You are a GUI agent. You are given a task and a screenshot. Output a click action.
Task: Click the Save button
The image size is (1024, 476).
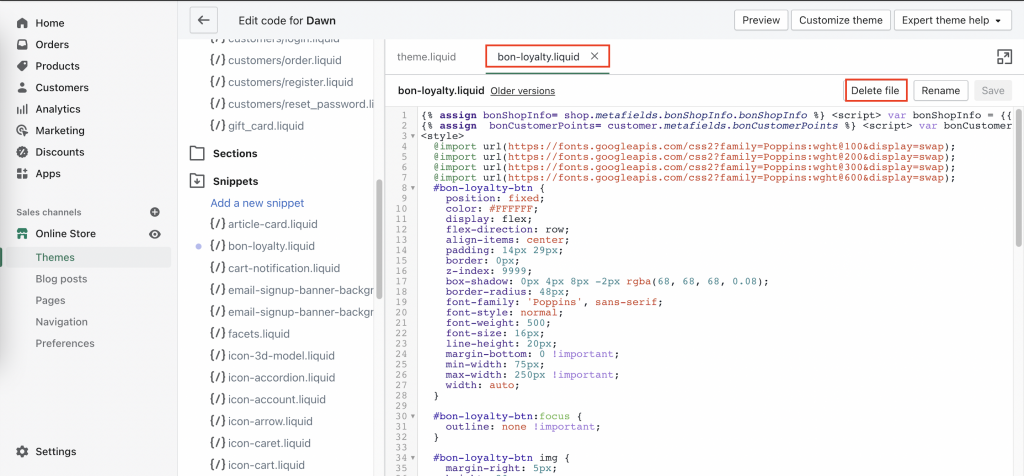click(993, 91)
